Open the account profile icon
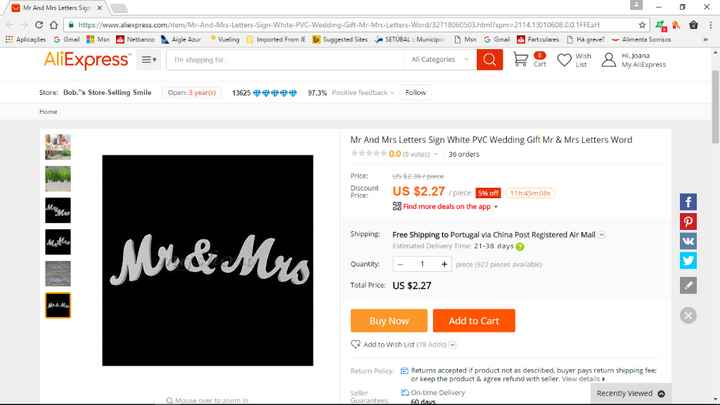Screen dimensions: 720x405 [608, 60]
